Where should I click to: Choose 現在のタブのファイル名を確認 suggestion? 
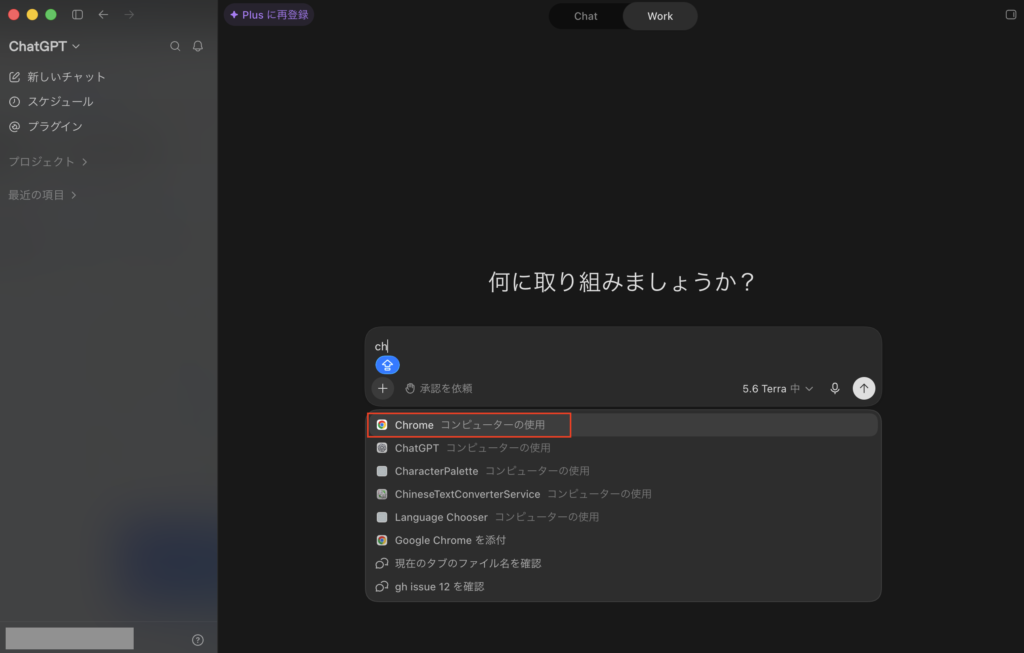click(623, 564)
